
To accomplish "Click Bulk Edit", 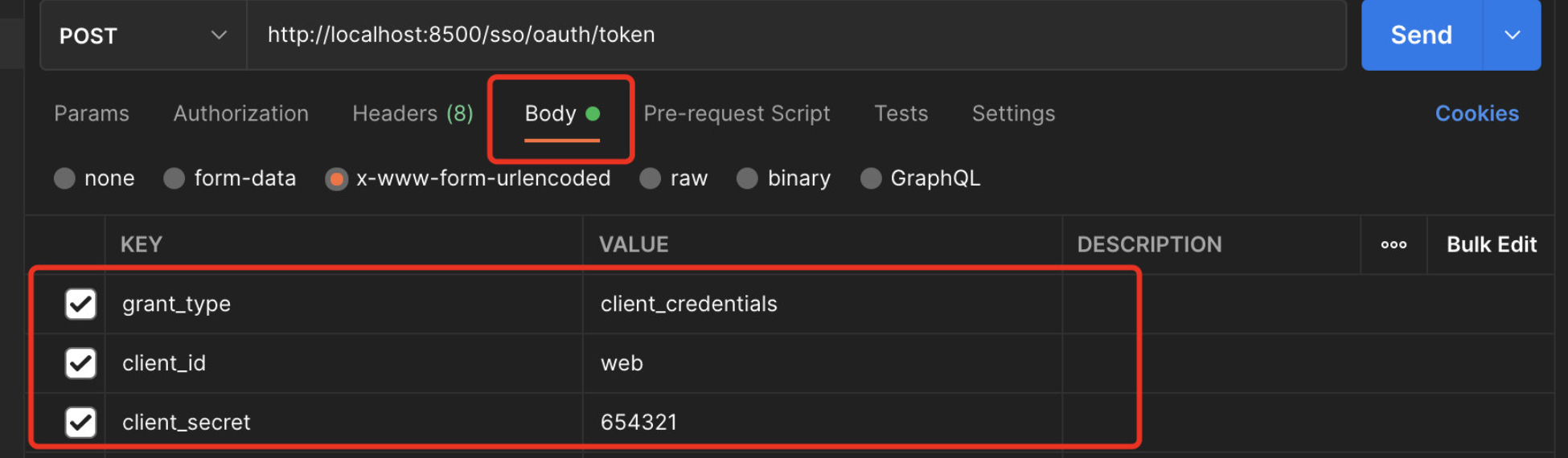I will click(x=1492, y=244).
